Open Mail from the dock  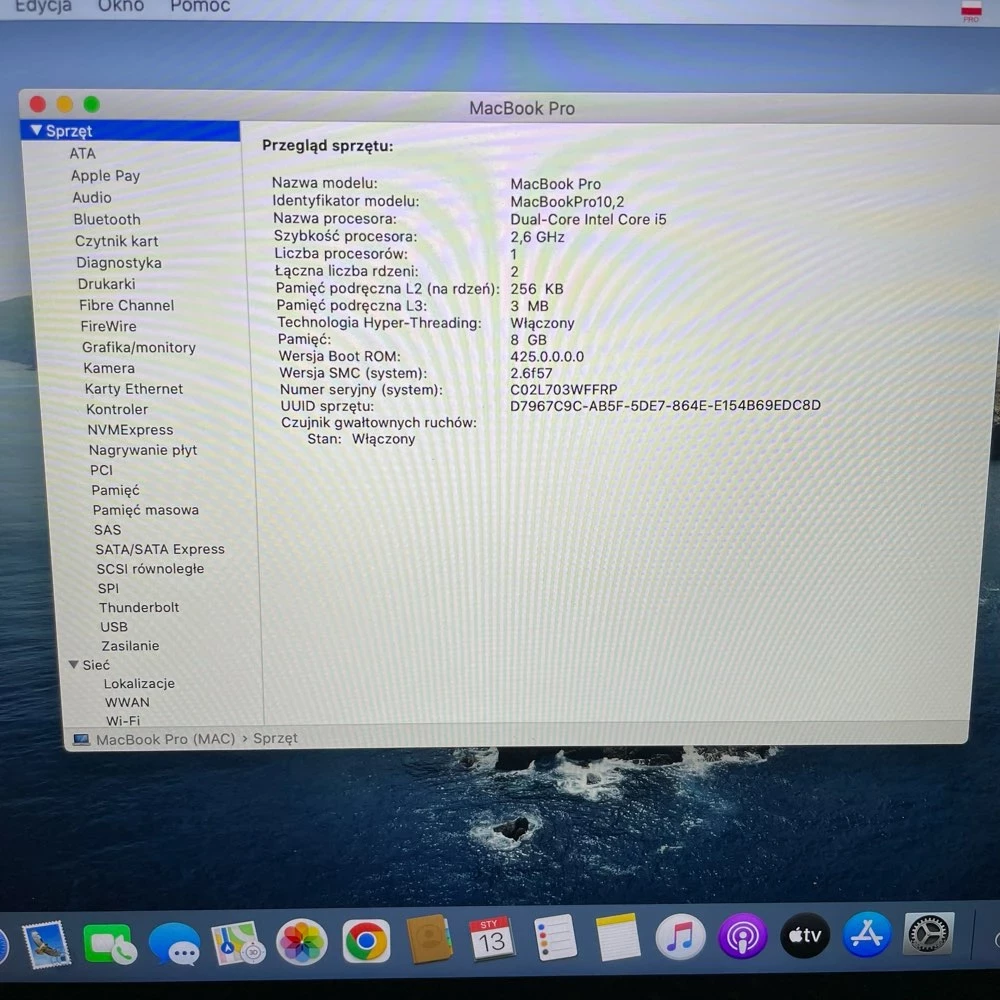(x=45, y=943)
